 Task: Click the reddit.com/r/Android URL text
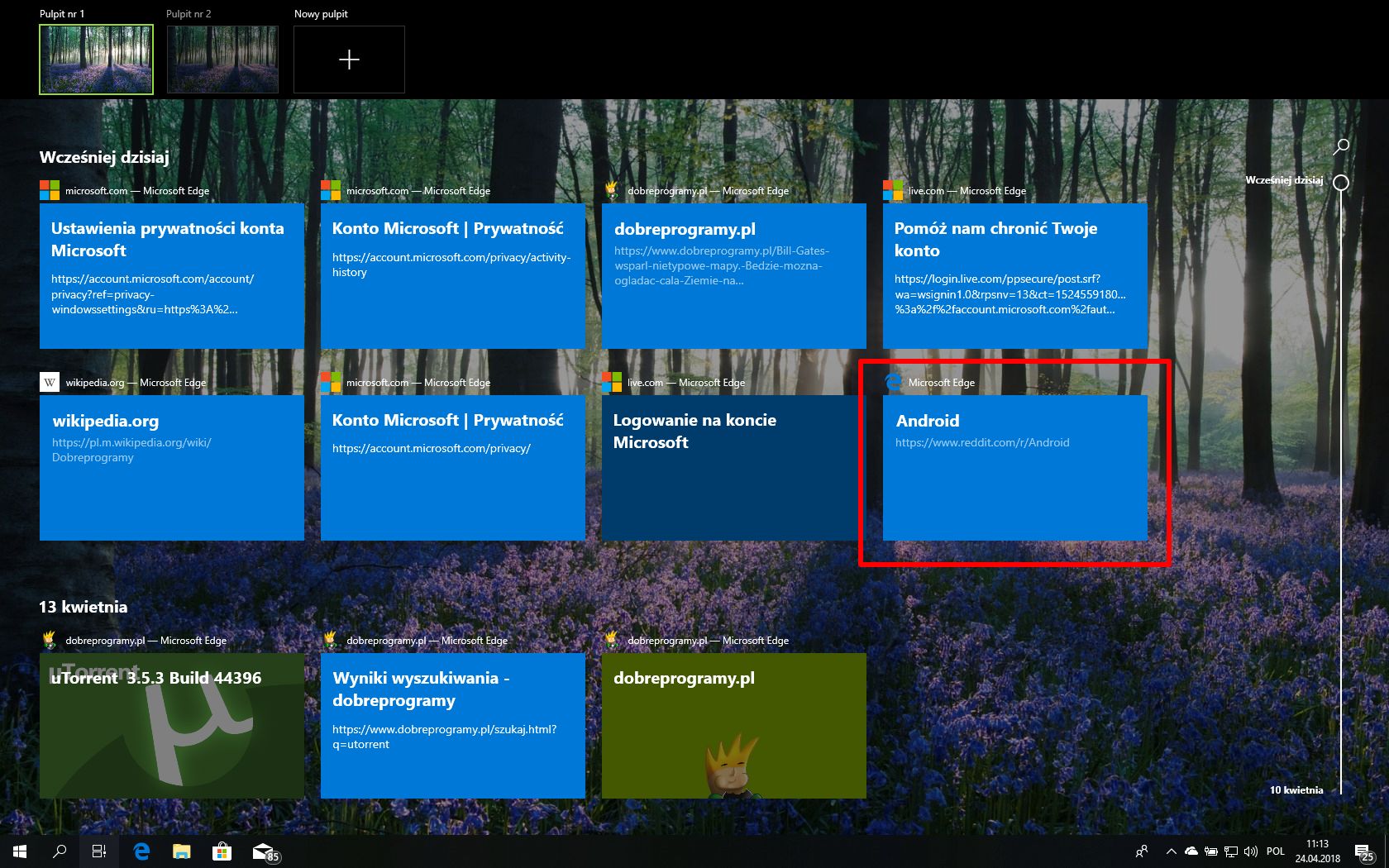pyautogui.click(x=982, y=442)
